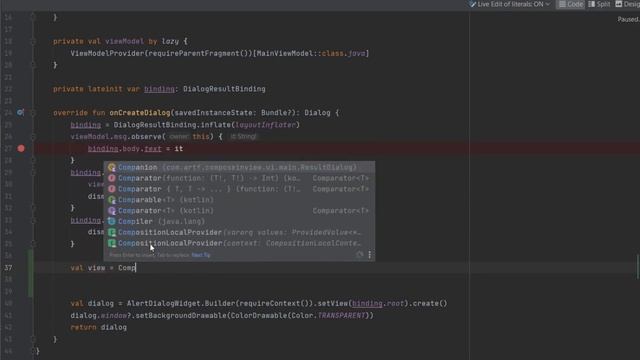
Task: Click the MainViewModel::class.java reference
Action: 311,53
